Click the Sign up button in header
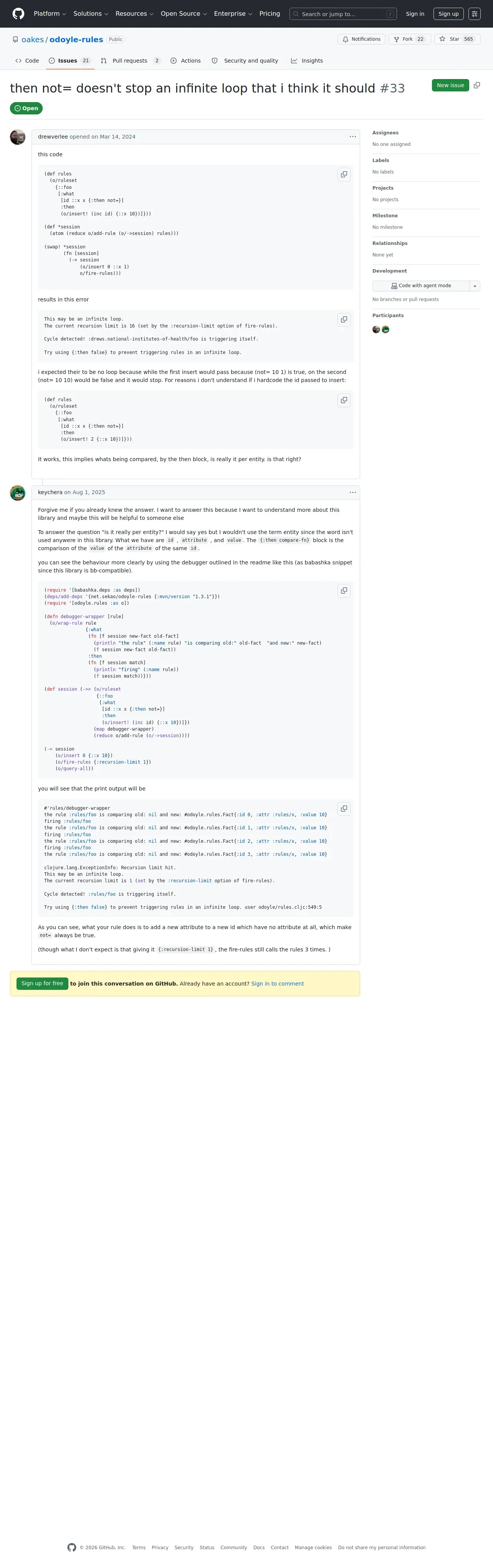The image size is (493, 1568). tap(448, 14)
